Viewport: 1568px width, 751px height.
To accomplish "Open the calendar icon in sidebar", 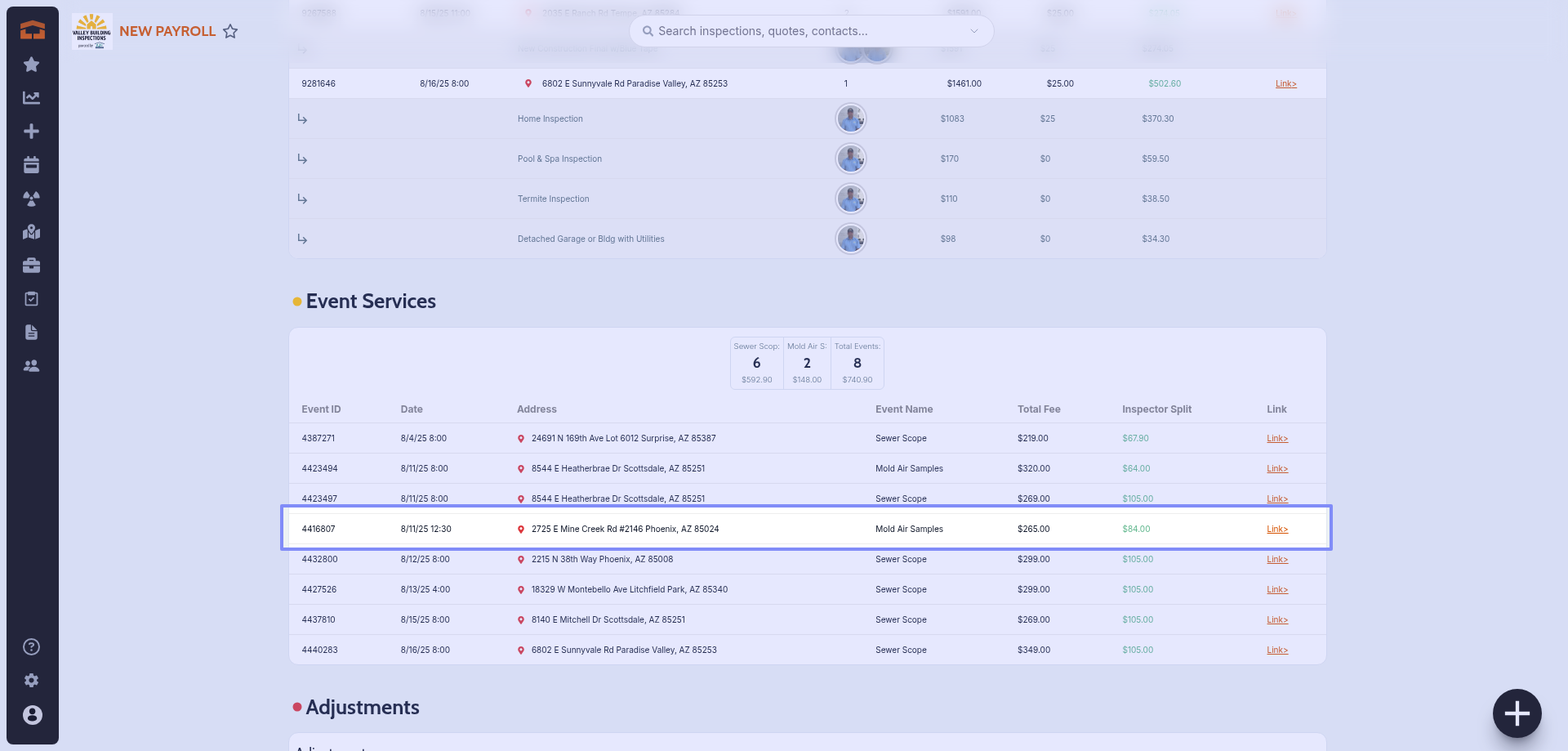I will coord(32,165).
